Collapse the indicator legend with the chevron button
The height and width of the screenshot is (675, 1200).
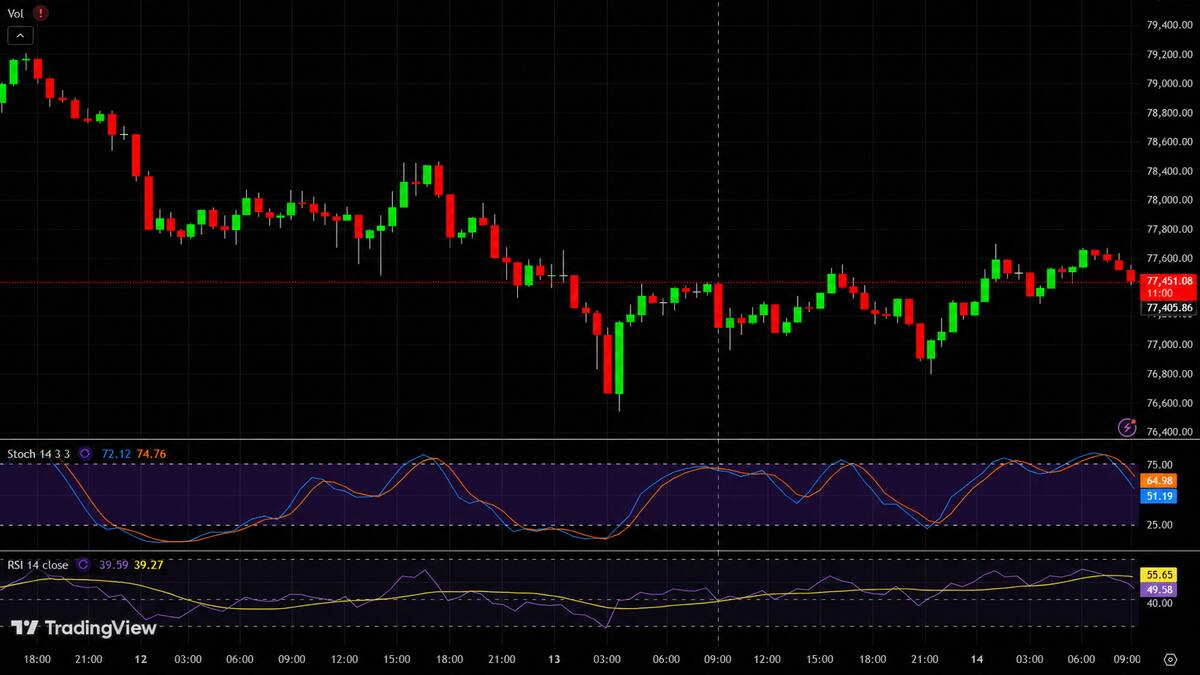(21, 36)
